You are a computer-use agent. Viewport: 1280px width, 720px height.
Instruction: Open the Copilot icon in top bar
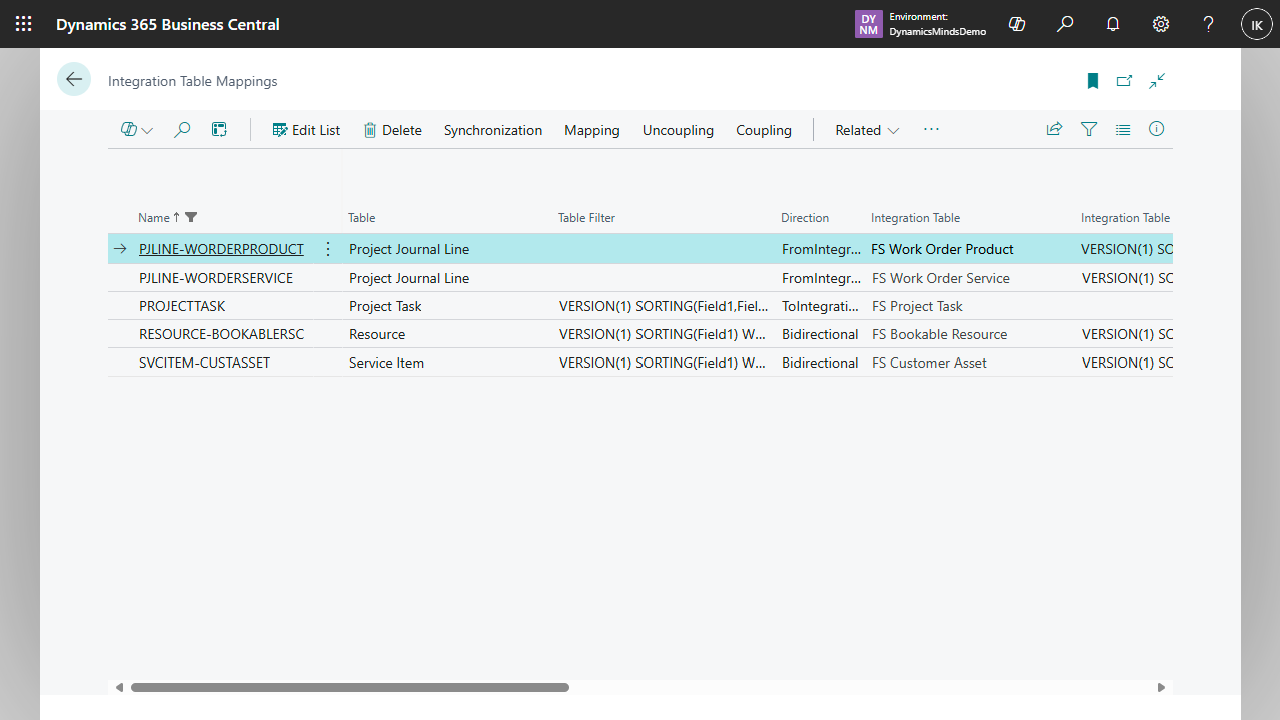click(x=1017, y=24)
